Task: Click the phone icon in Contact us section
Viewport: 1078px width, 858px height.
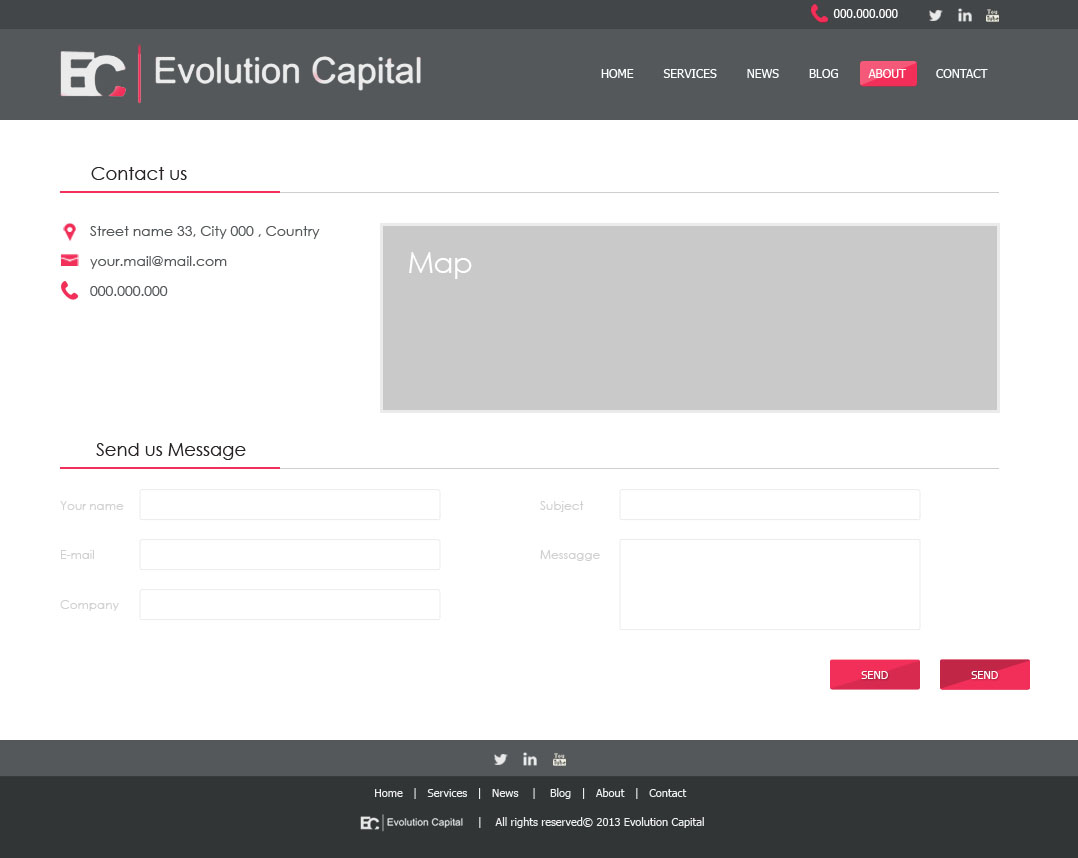Action: pos(69,290)
